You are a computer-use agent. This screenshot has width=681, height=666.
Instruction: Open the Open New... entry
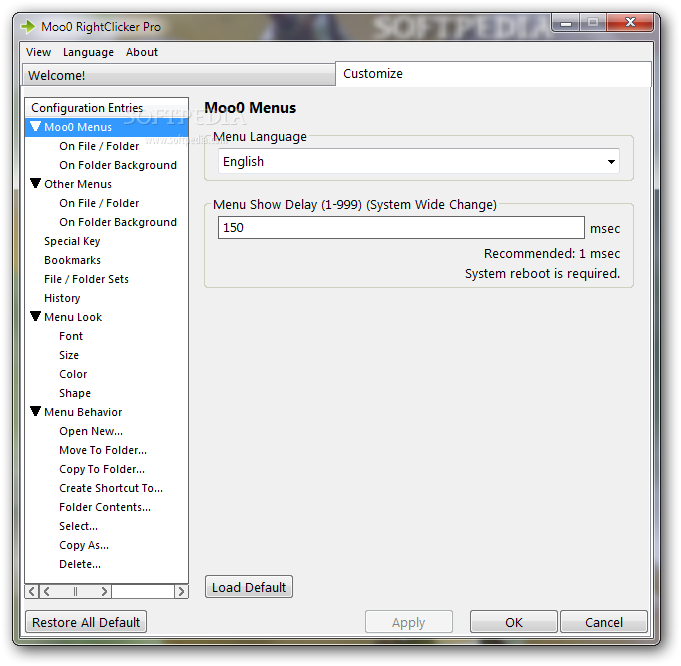coord(91,431)
